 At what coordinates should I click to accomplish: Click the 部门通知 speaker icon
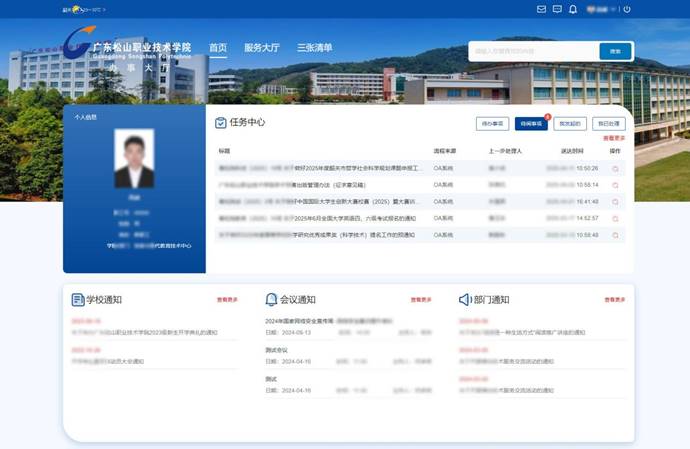(465, 300)
